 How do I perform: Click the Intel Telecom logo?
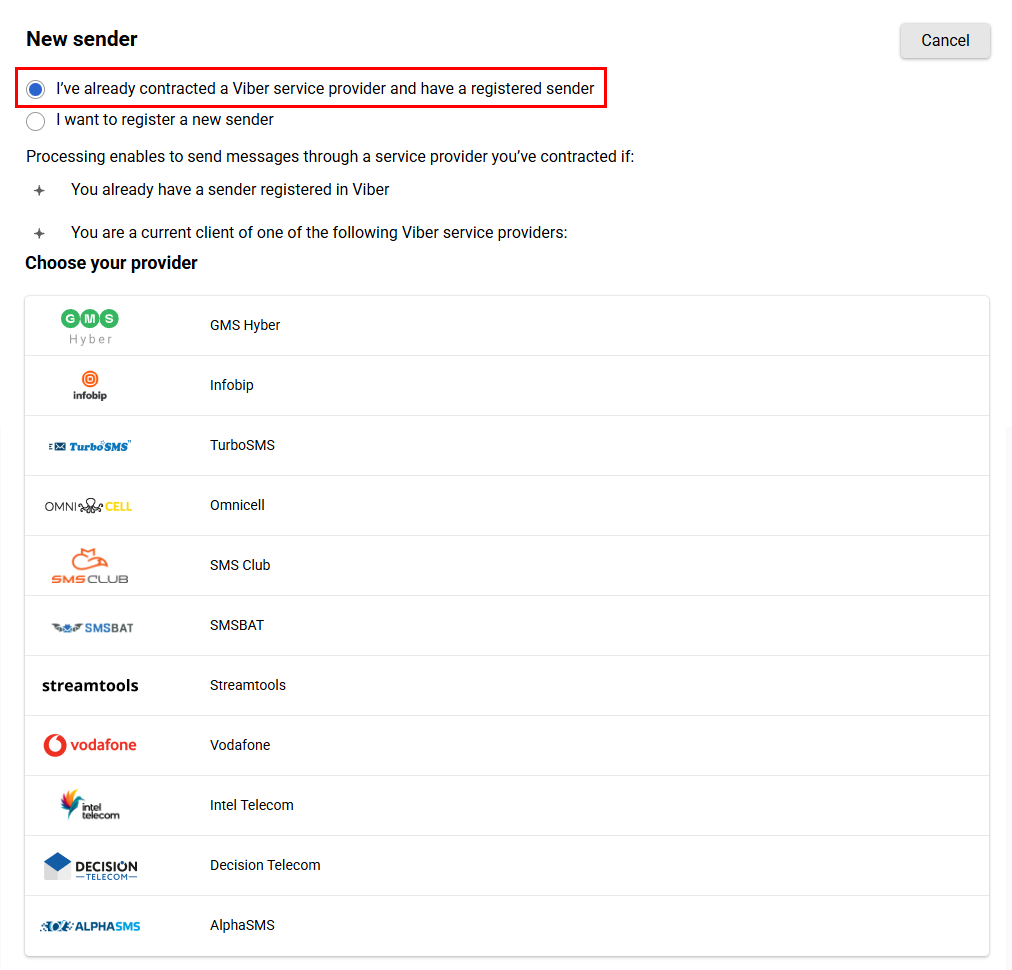(90, 805)
